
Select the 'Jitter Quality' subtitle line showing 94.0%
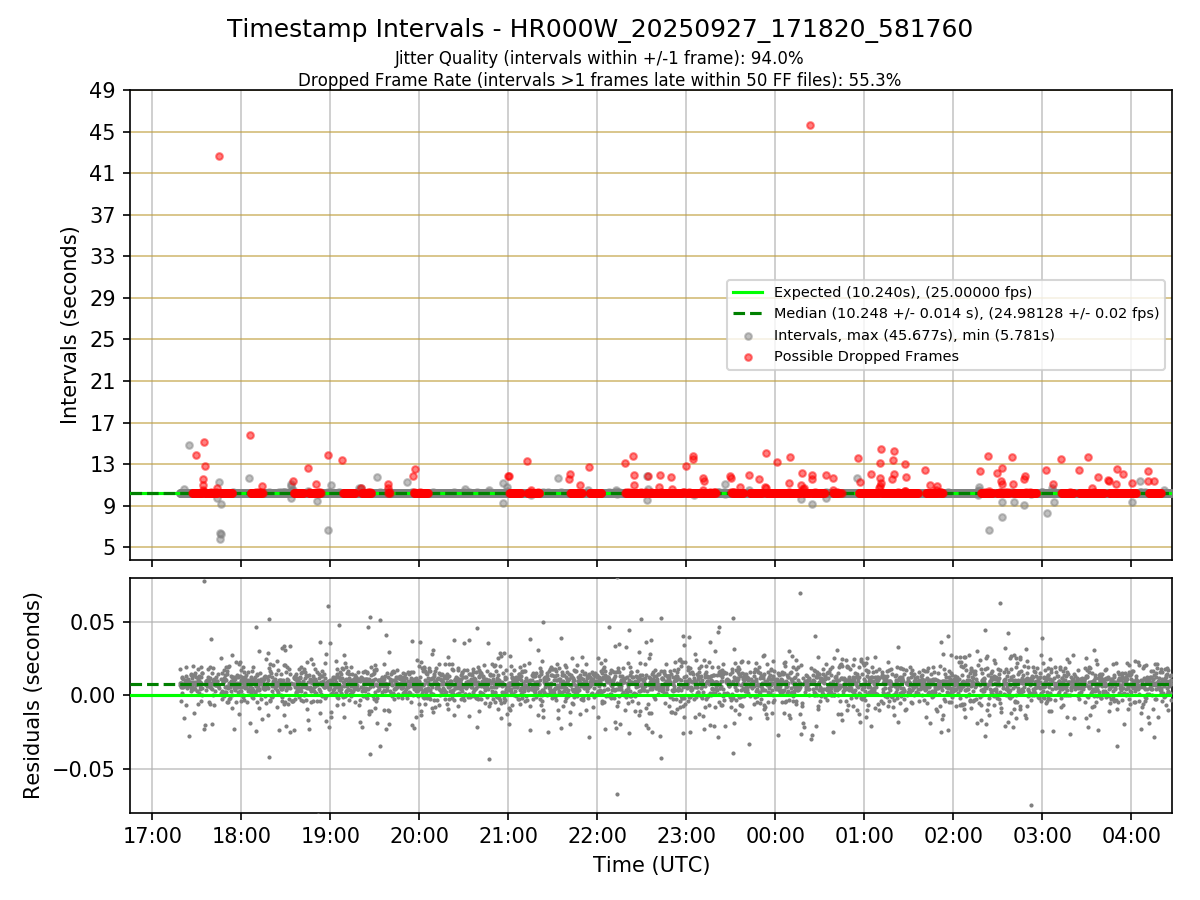[x=599, y=59]
